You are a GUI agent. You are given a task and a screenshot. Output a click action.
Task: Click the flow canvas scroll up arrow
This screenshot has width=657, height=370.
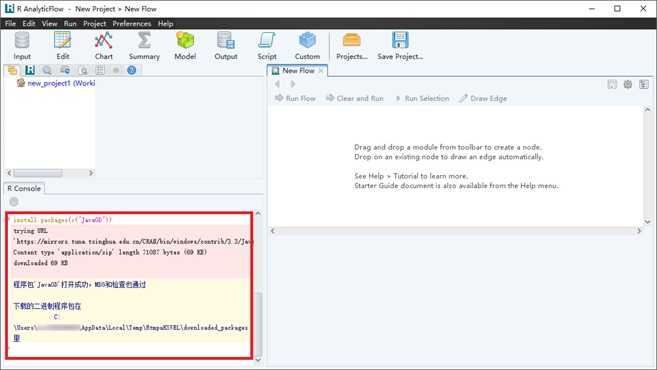pos(647,110)
